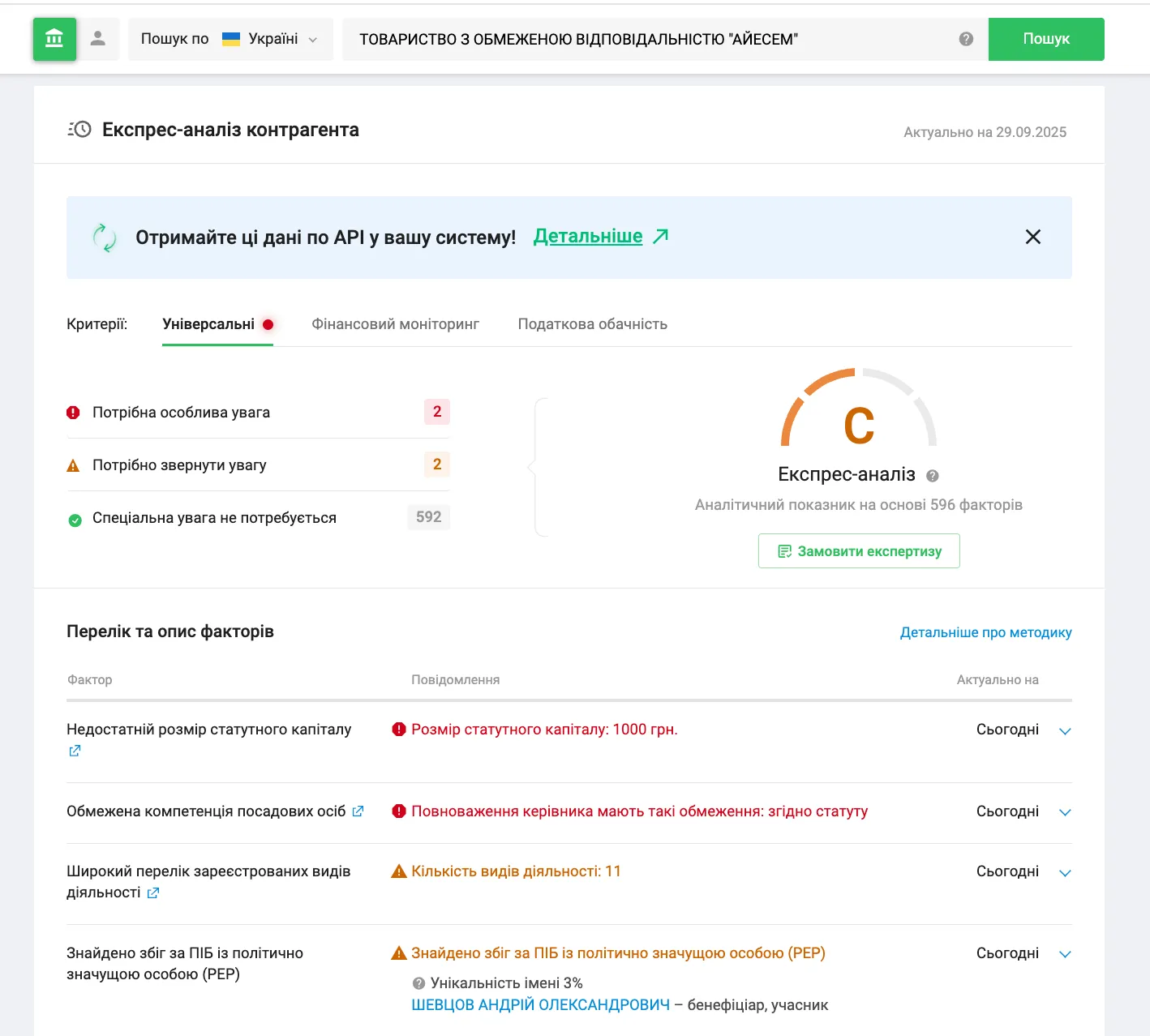
Task: Open help tooltip beside Експрес-аналіз
Action: (x=931, y=475)
